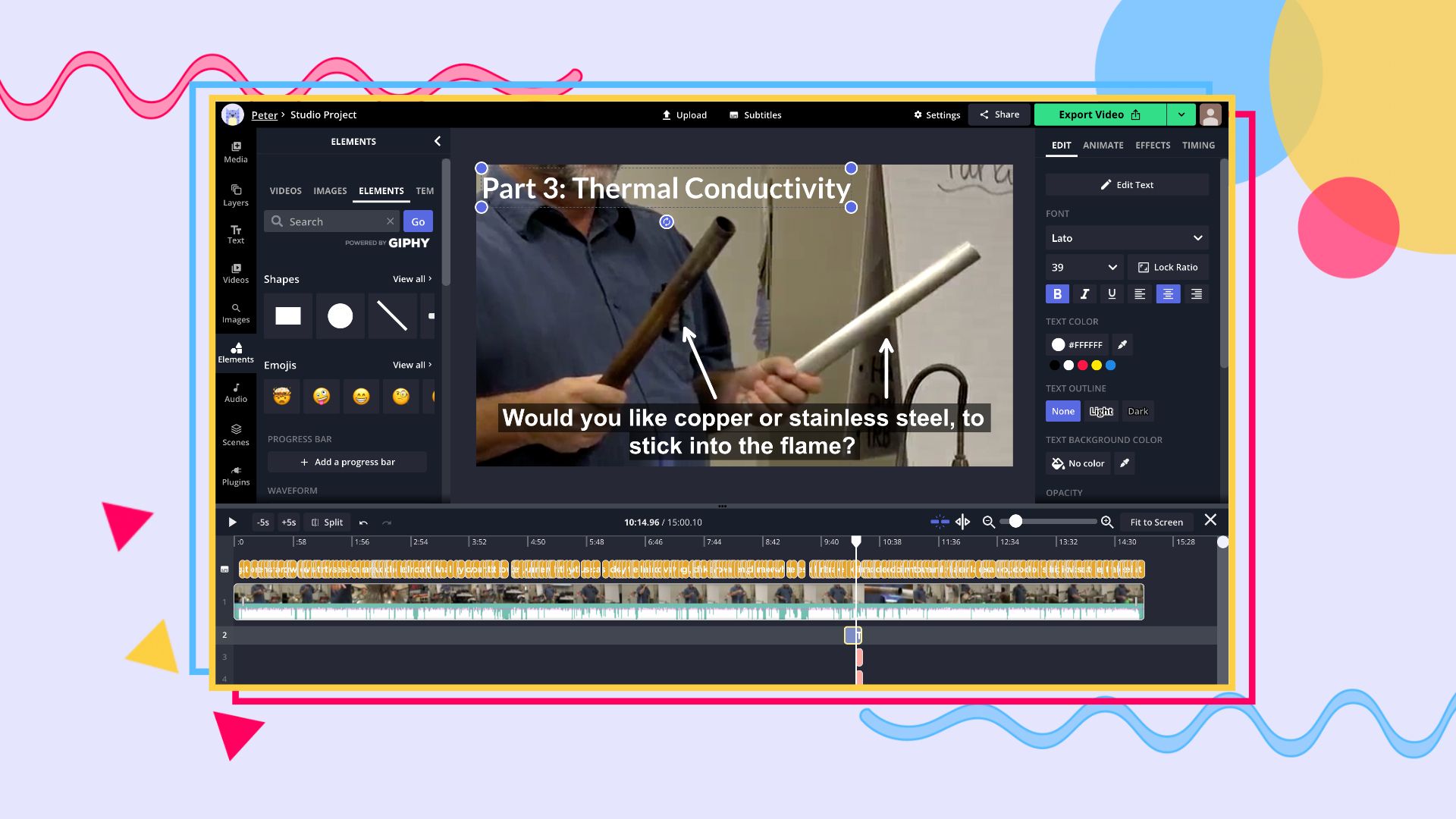Click the rotate handle below the title text

[666, 221]
